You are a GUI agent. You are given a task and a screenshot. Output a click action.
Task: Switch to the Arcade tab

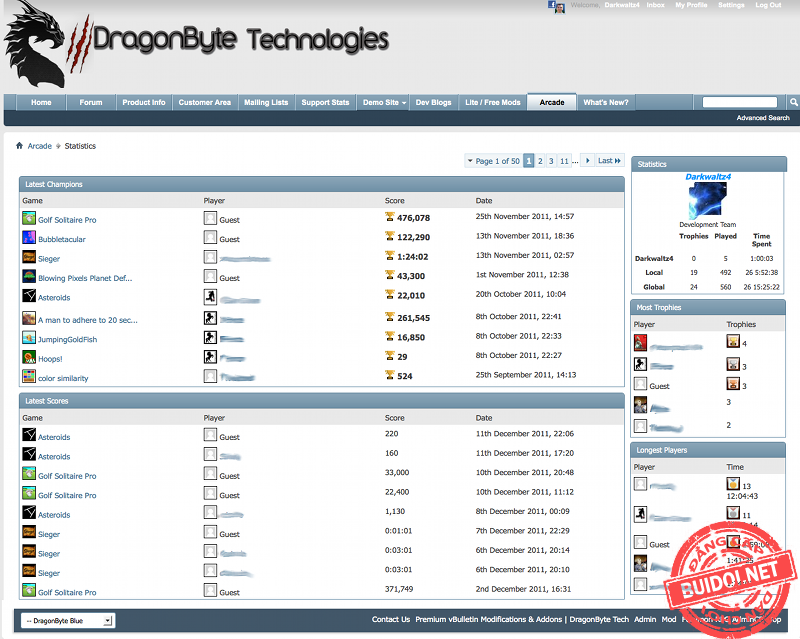coord(551,102)
